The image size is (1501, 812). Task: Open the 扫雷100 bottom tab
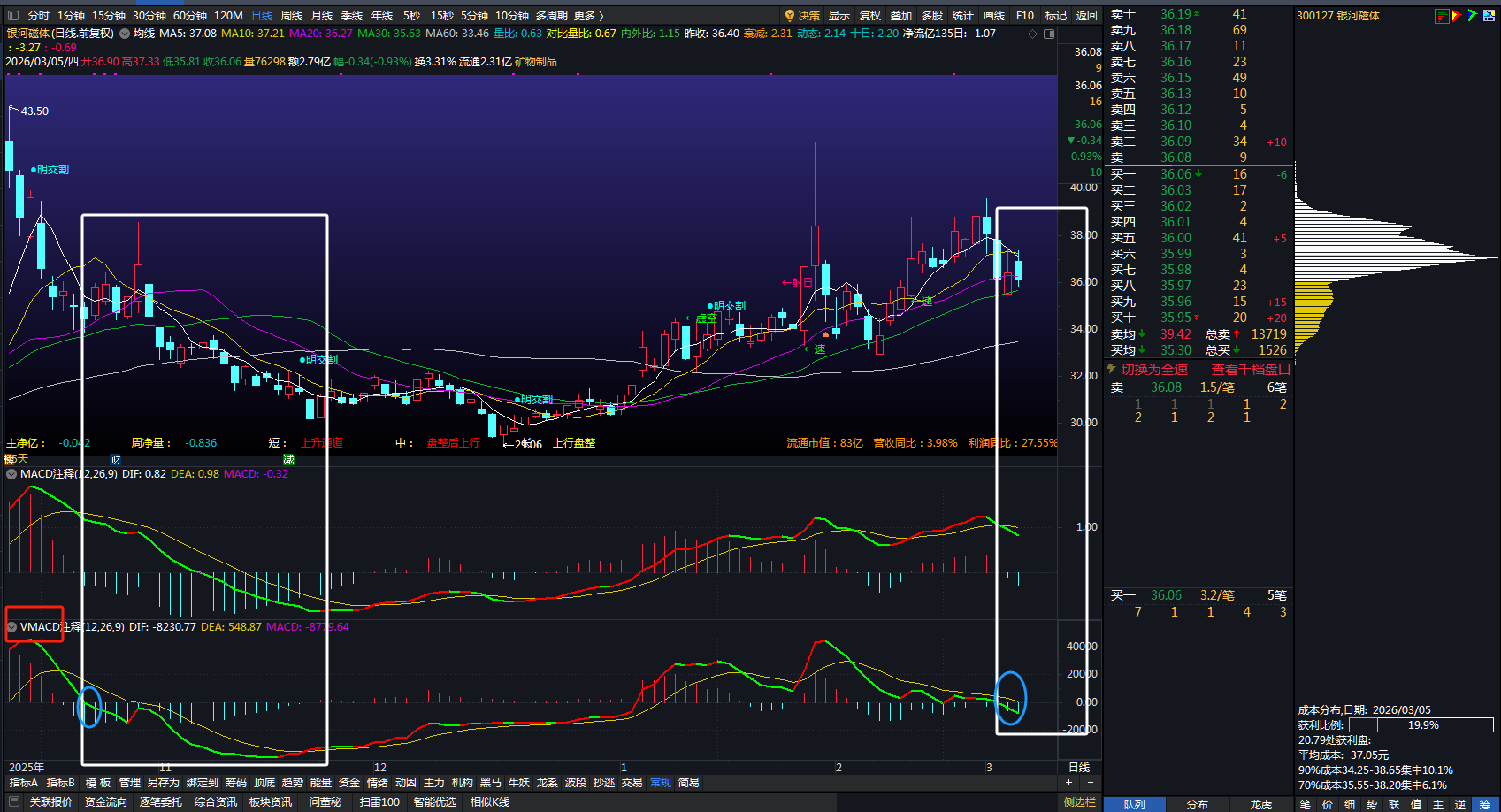pos(379,802)
